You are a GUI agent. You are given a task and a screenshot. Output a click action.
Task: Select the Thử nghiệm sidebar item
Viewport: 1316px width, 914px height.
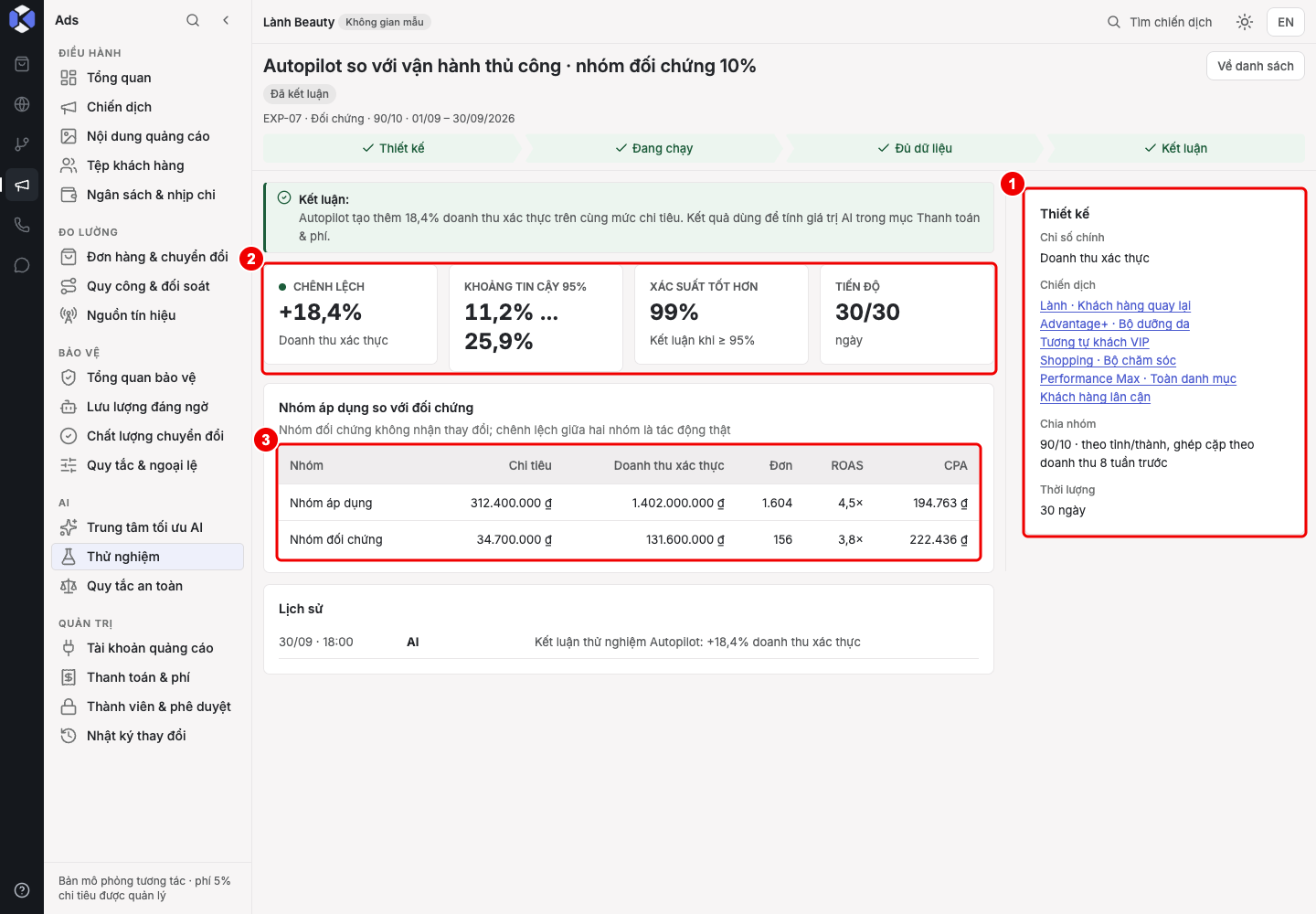(x=147, y=557)
